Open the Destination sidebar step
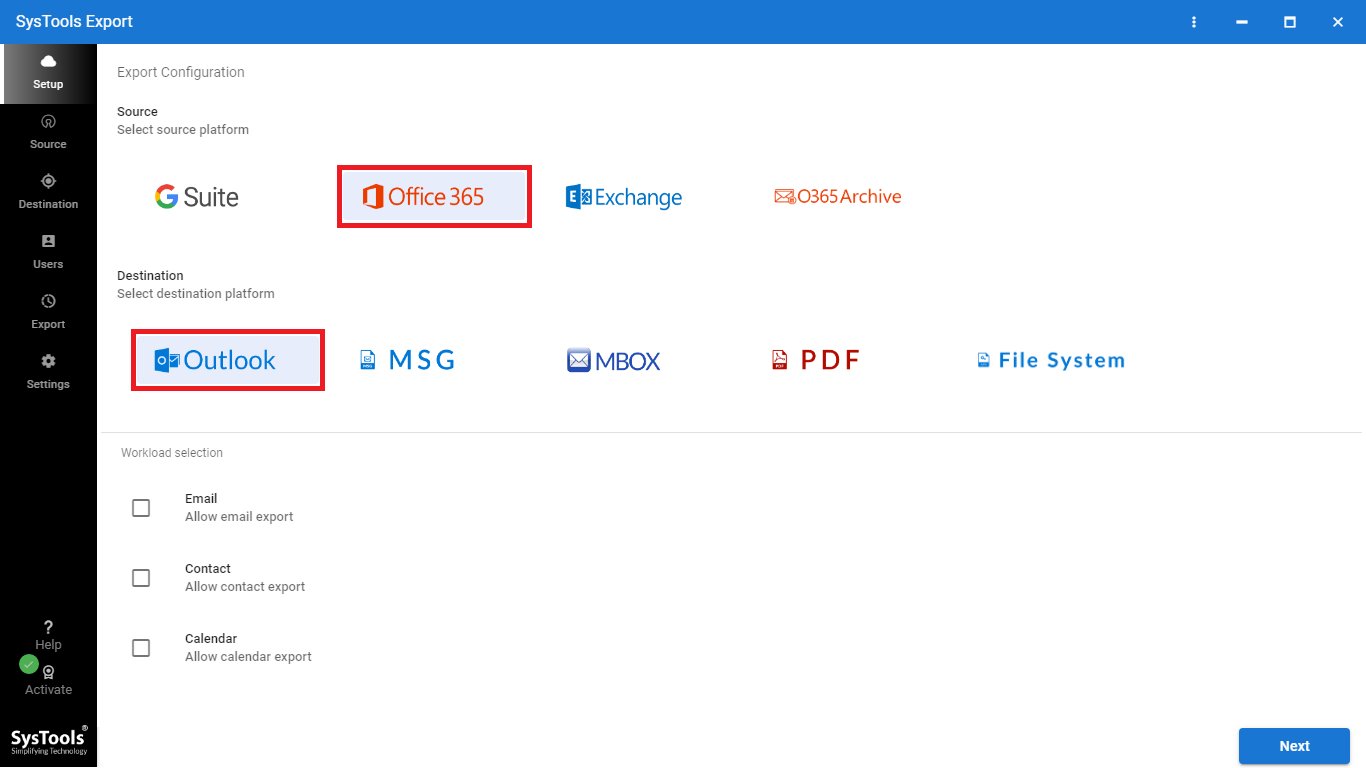1366x768 pixels. pos(48,193)
